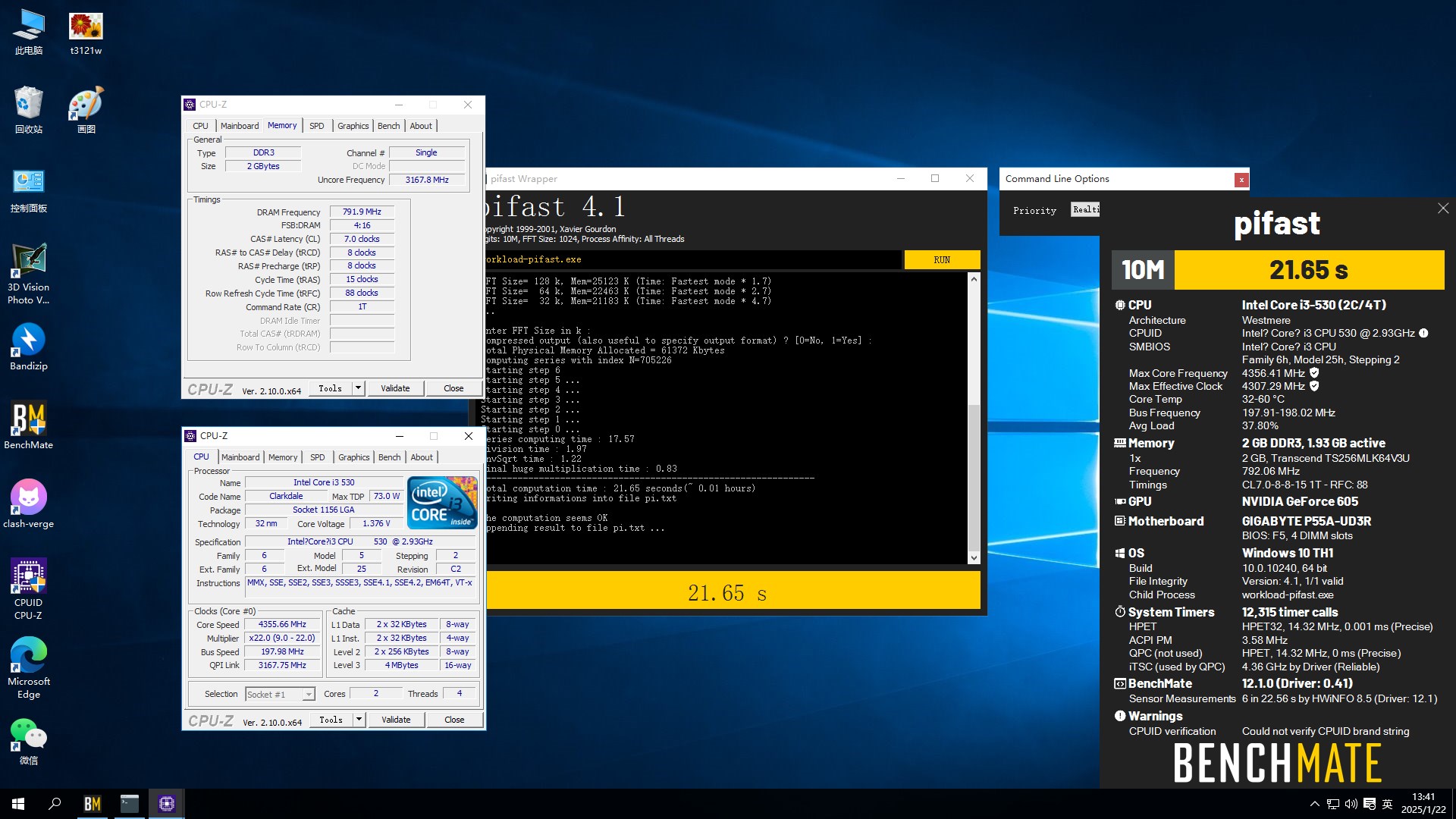Click the 21.65 s yellow result bar

(x=733, y=592)
